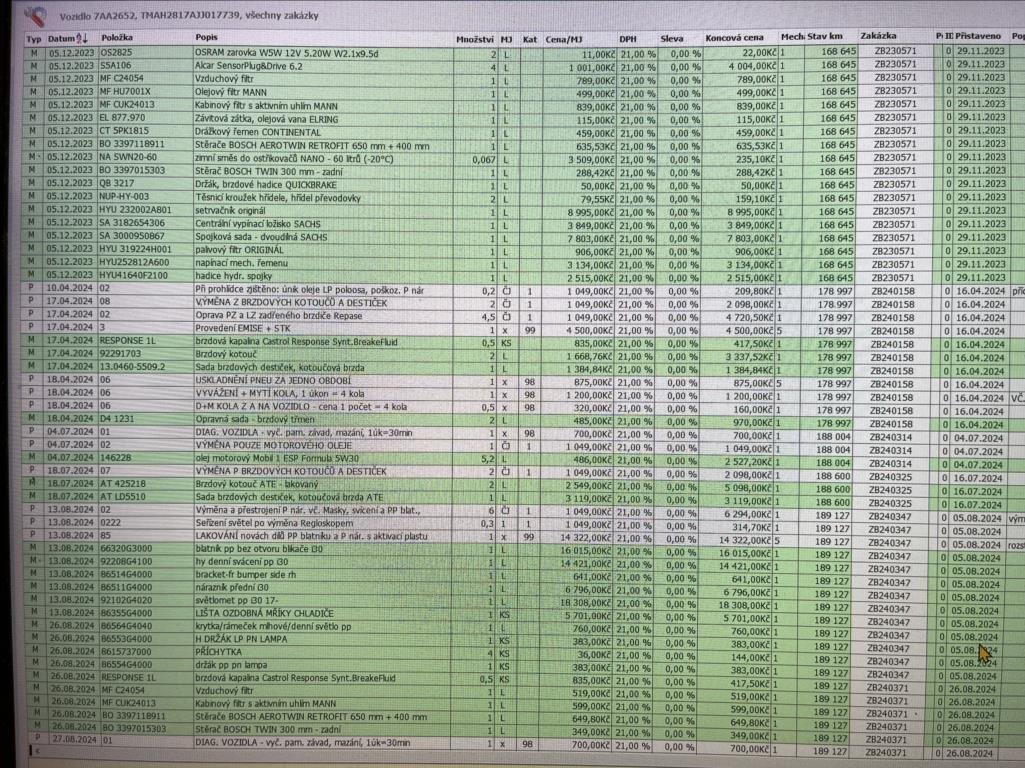The image size is (1025, 768).
Task: Click the Cena/MJ column header
Action: [x=565, y=37]
